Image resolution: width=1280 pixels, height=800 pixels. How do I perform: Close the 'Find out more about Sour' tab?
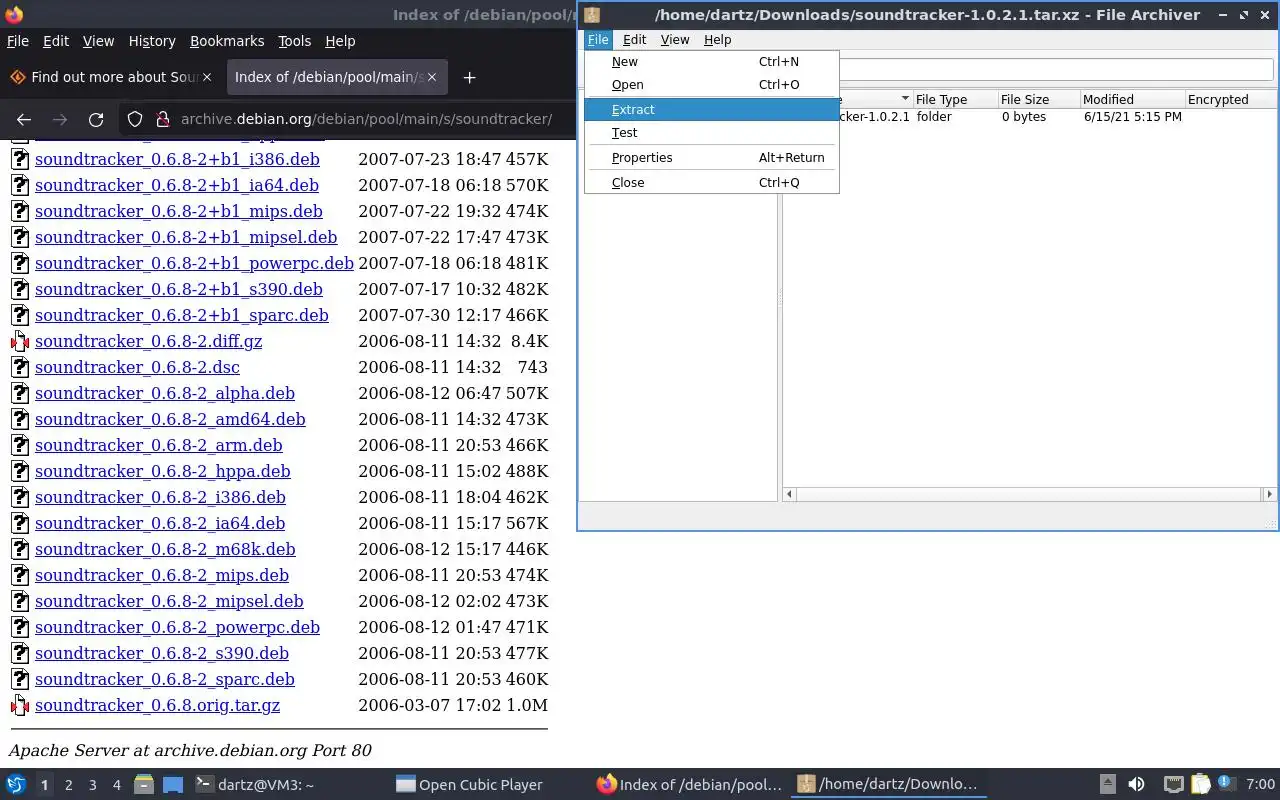(x=207, y=77)
